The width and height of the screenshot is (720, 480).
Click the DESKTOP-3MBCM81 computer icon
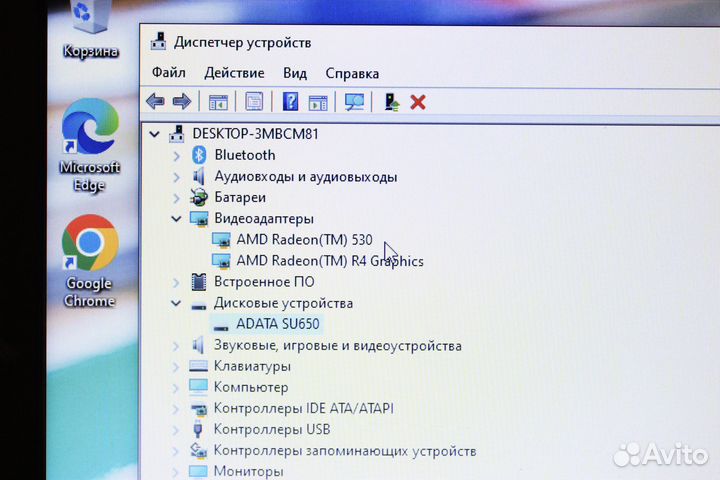(177, 134)
